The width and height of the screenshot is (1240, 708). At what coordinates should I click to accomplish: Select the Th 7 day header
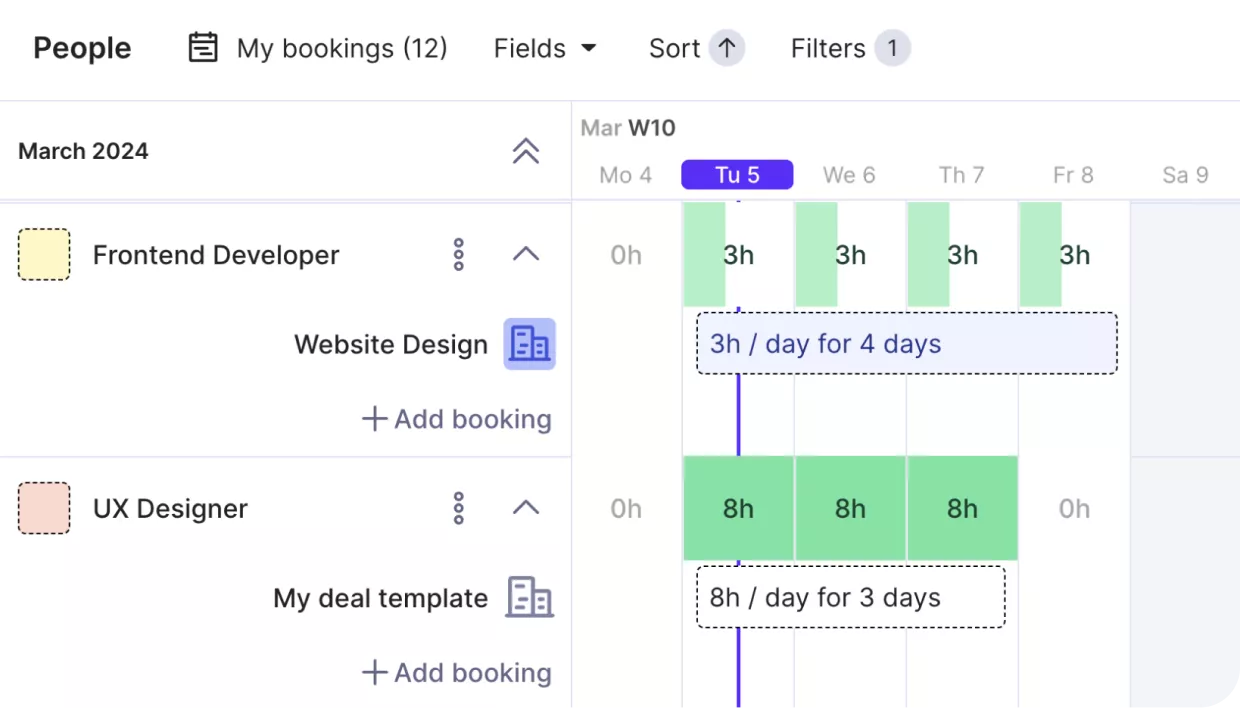tap(962, 175)
